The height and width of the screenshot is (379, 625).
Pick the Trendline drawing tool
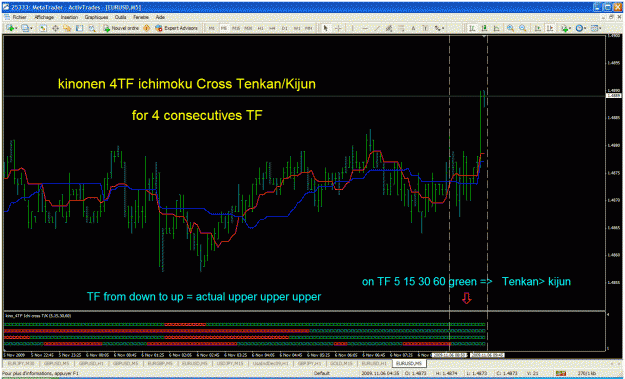tap(377, 28)
